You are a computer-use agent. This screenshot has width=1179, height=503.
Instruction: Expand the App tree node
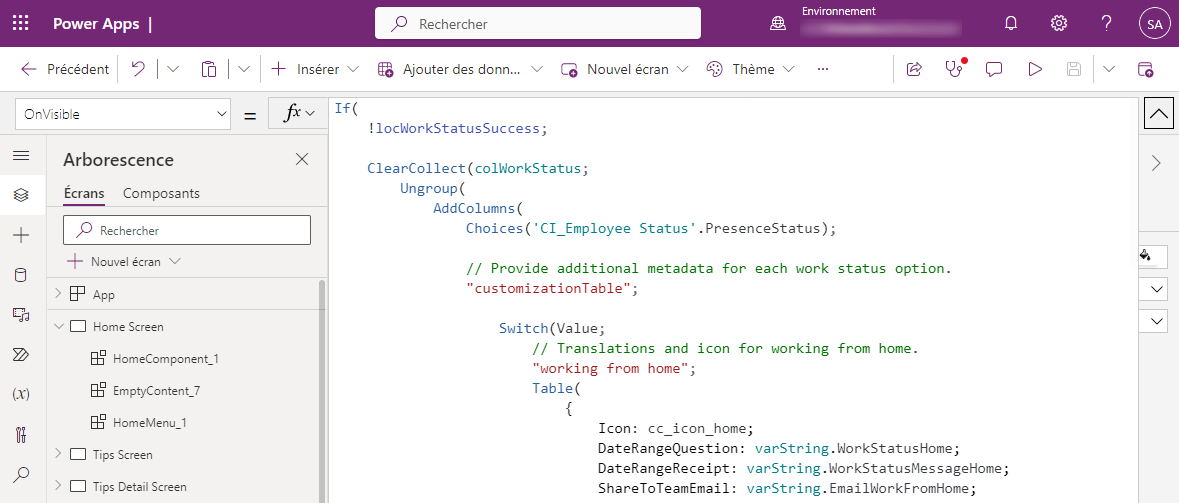[59, 294]
